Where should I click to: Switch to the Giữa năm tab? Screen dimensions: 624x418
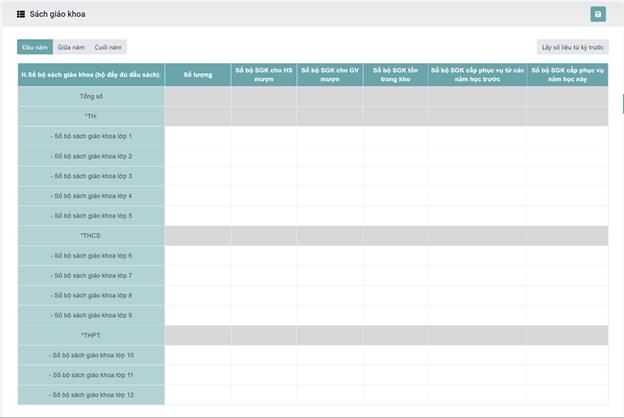point(71,47)
